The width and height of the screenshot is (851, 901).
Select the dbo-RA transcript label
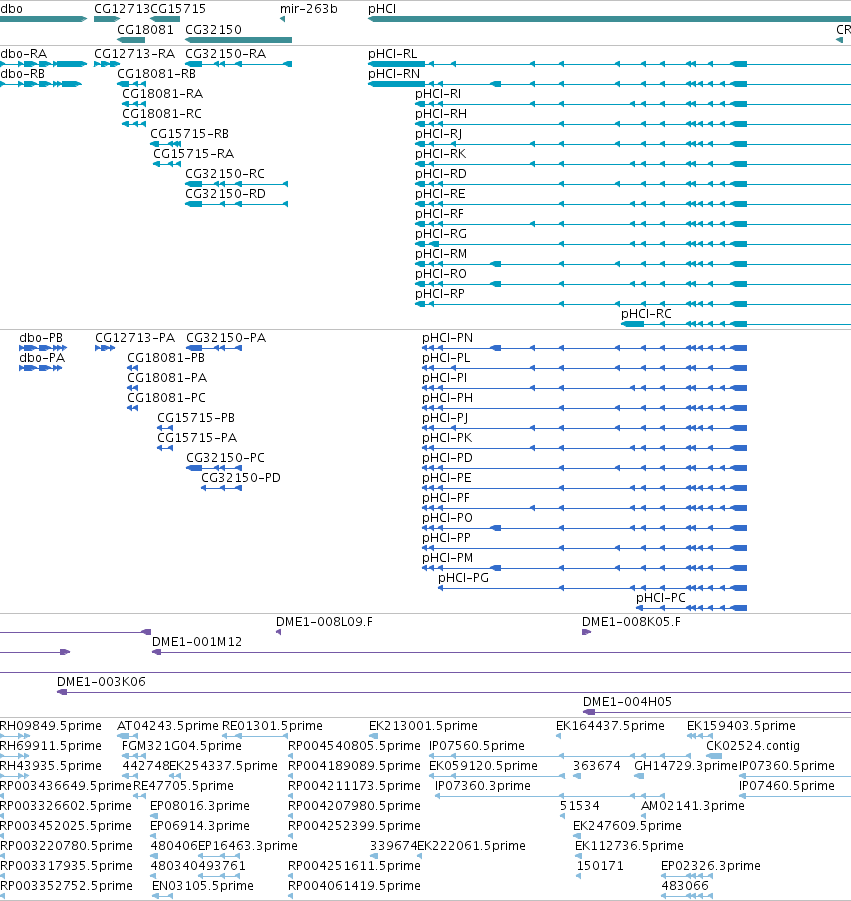point(24,54)
